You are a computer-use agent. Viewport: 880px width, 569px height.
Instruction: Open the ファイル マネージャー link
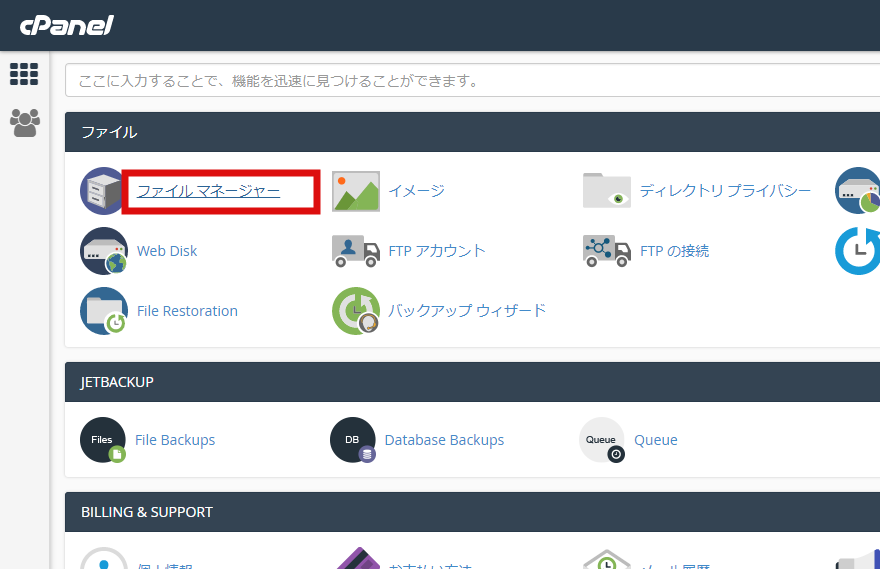(x=208, y=191)
